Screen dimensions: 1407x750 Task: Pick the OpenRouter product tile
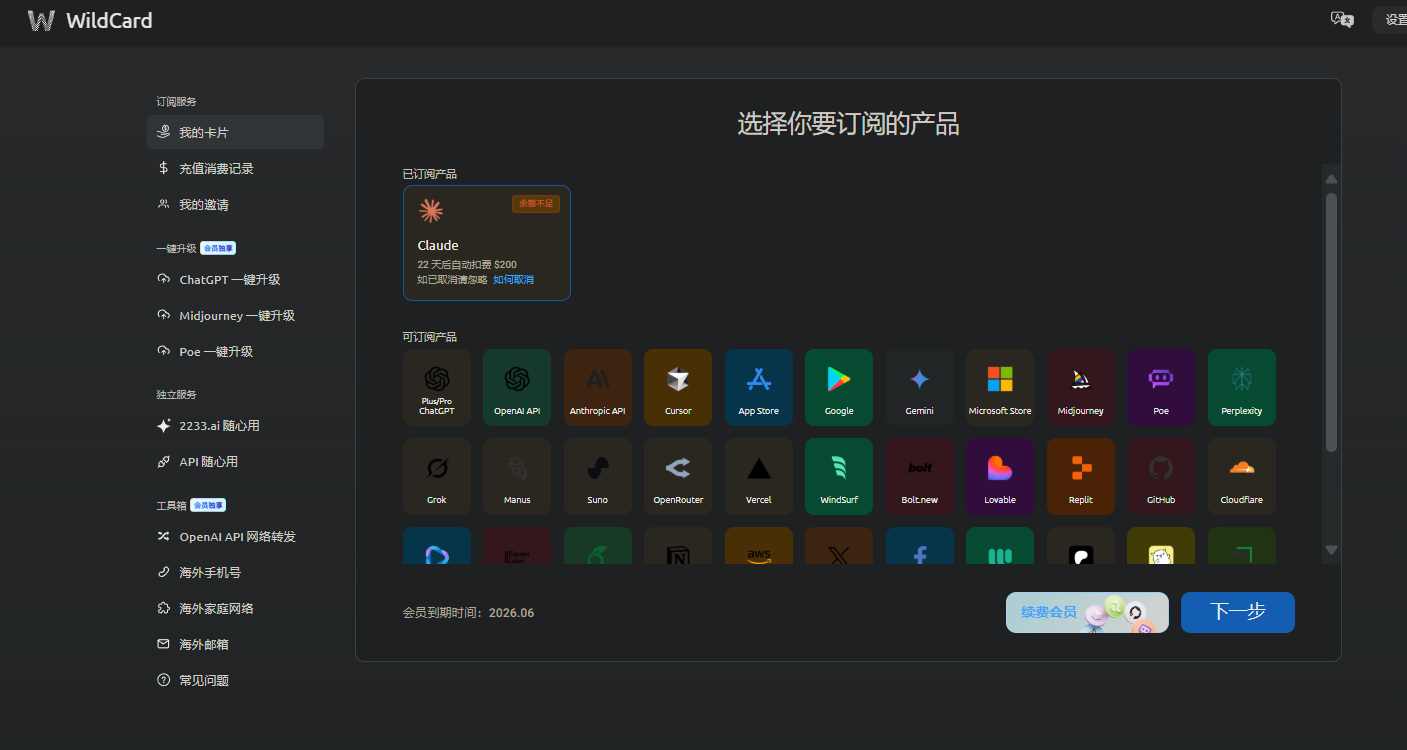pos(678,476)
